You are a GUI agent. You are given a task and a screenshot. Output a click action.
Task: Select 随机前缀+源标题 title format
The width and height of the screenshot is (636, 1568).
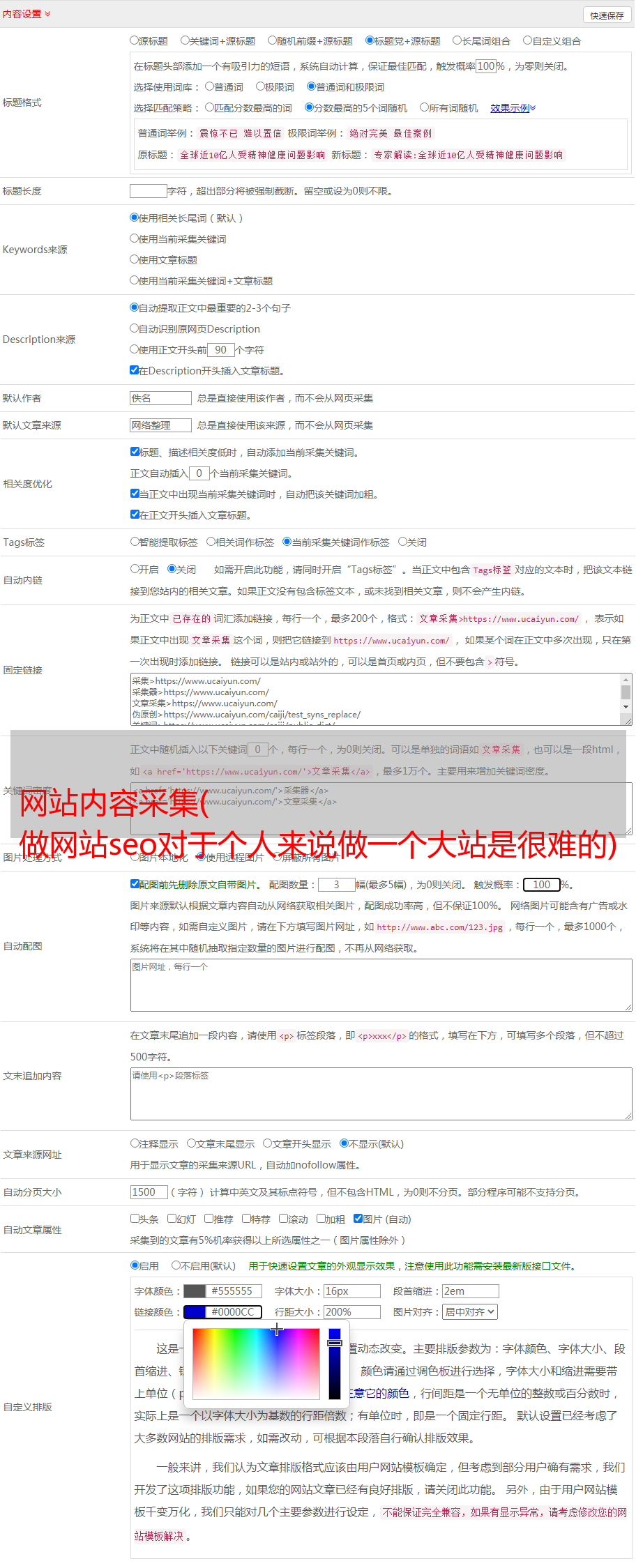pos(273,40)
